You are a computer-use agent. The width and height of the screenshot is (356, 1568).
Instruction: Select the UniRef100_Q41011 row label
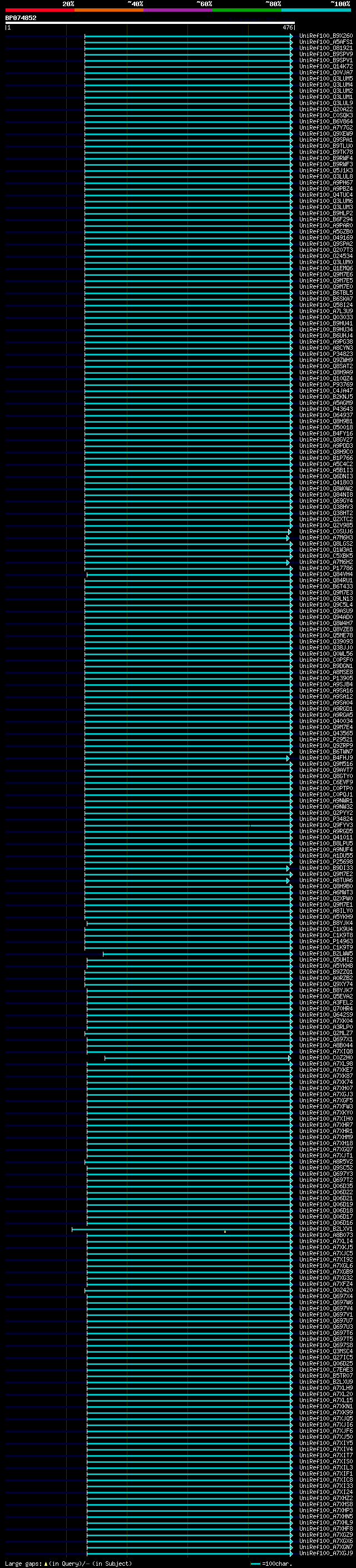[325, 838]
